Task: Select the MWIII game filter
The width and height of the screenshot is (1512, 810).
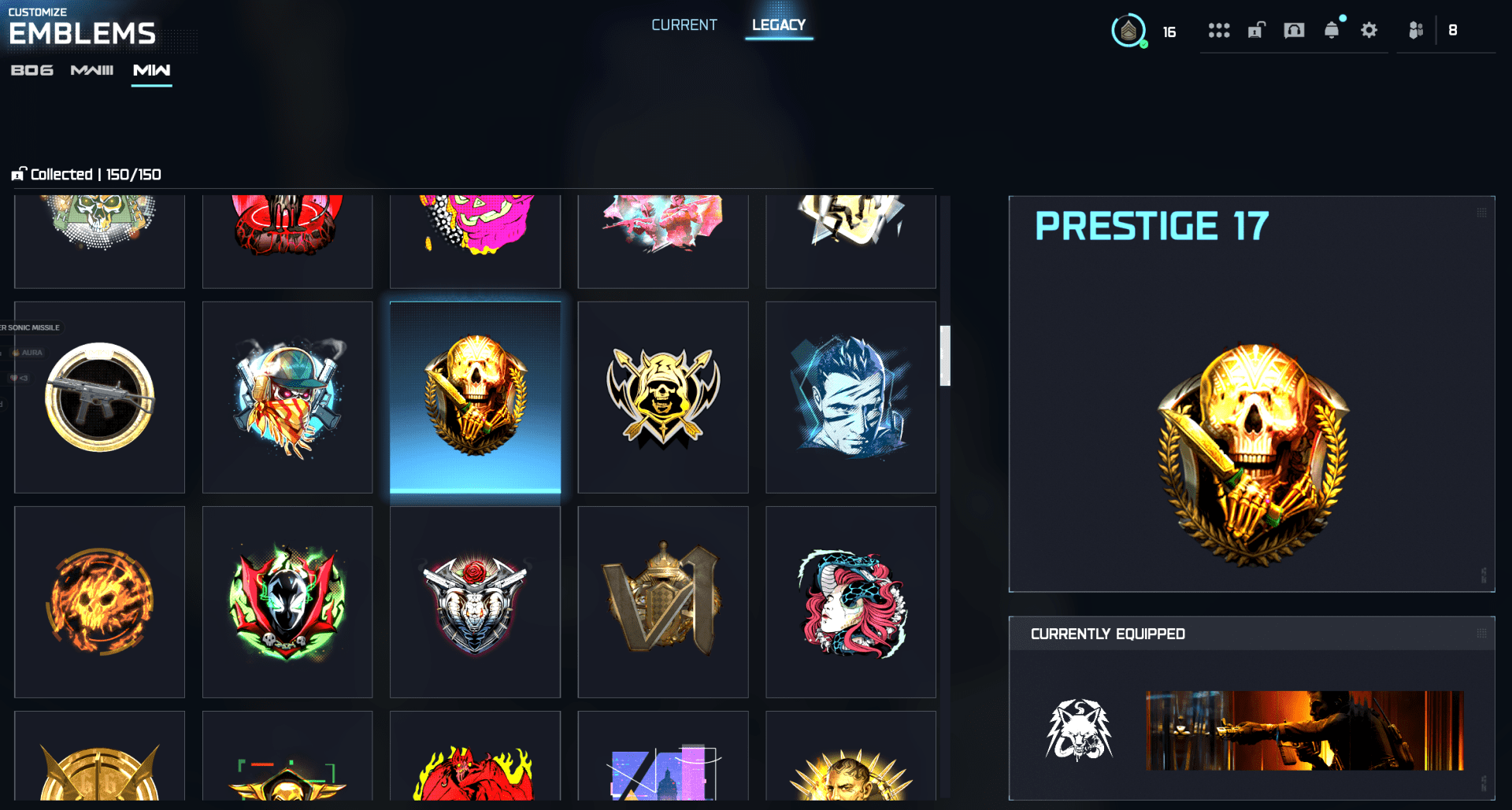Action: (x=92, y=70)
